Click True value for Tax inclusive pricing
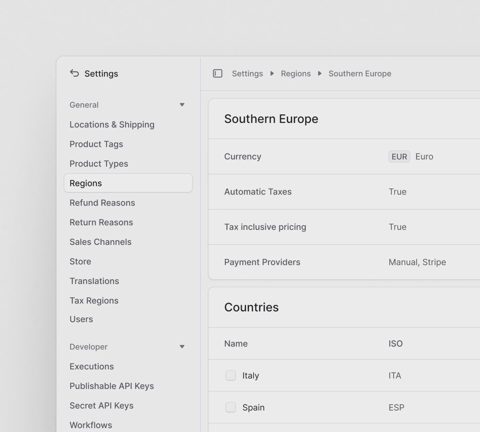Viewport: 480px width, 432px height. tap(397, 227)
